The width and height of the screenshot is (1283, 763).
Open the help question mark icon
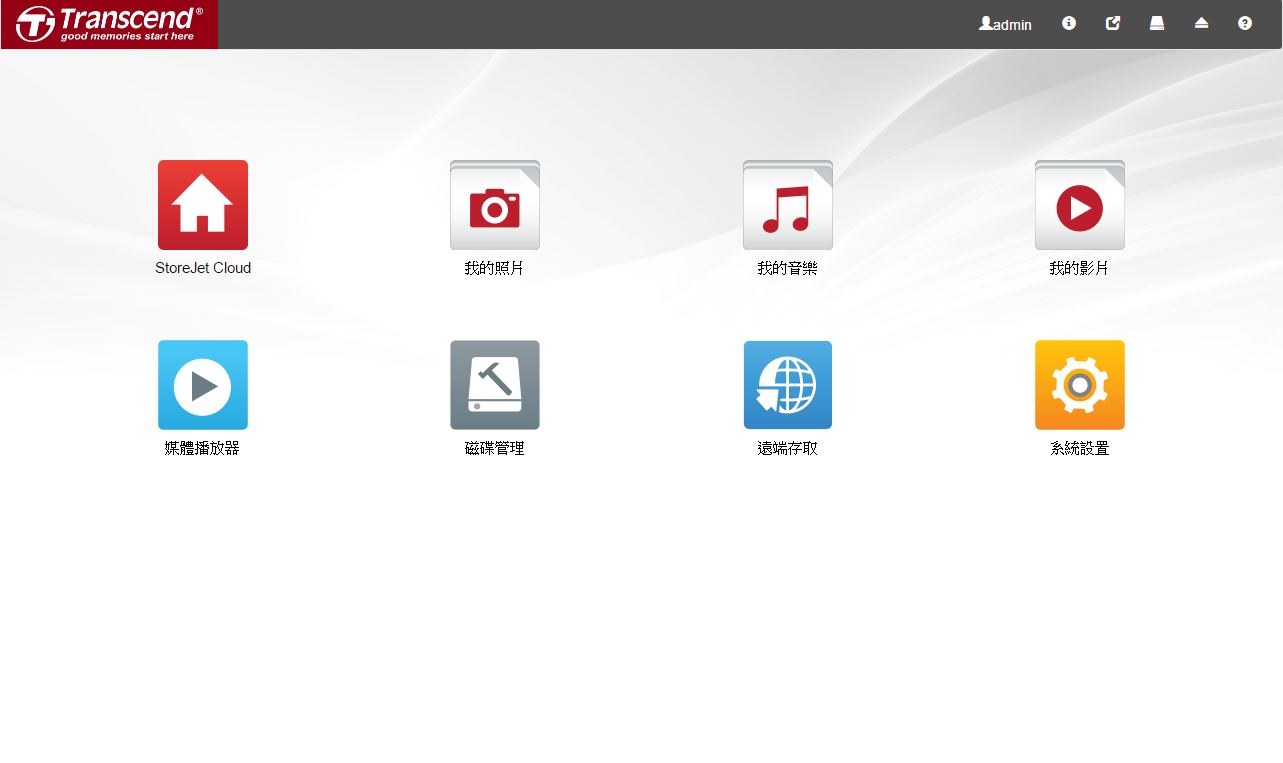1245,23
